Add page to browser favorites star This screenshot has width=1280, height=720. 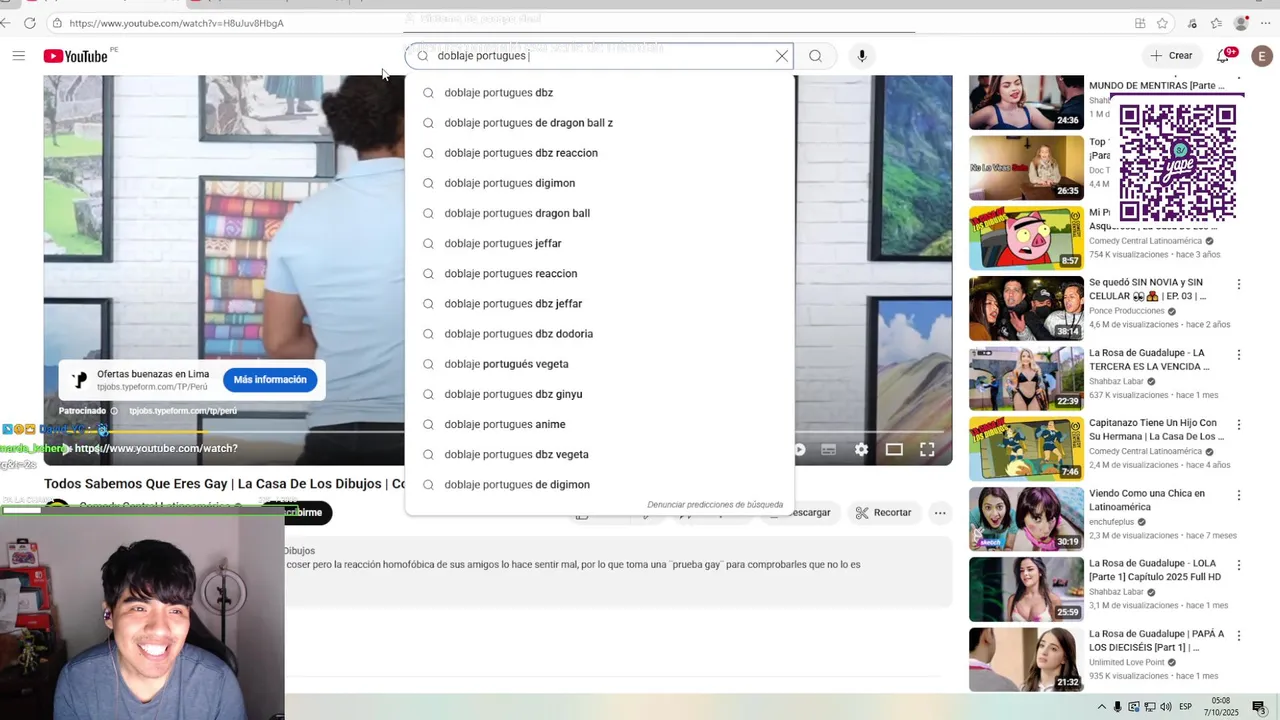1162,23
